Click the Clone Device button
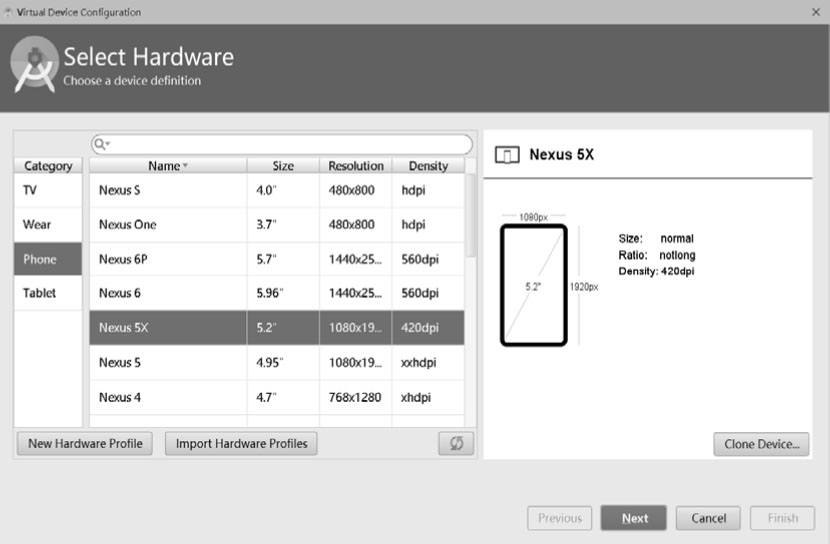The image size is (830, 544). tap(761, 444)
